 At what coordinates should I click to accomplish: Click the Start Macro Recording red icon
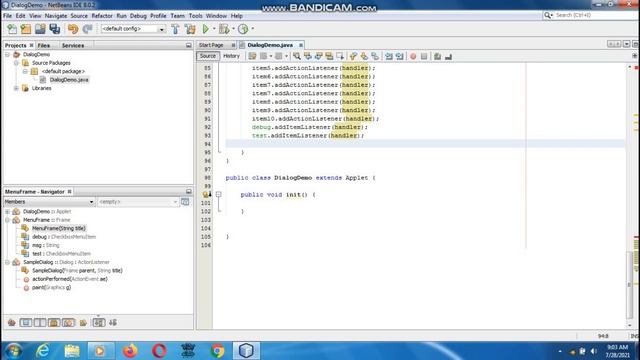pos(413,56)
